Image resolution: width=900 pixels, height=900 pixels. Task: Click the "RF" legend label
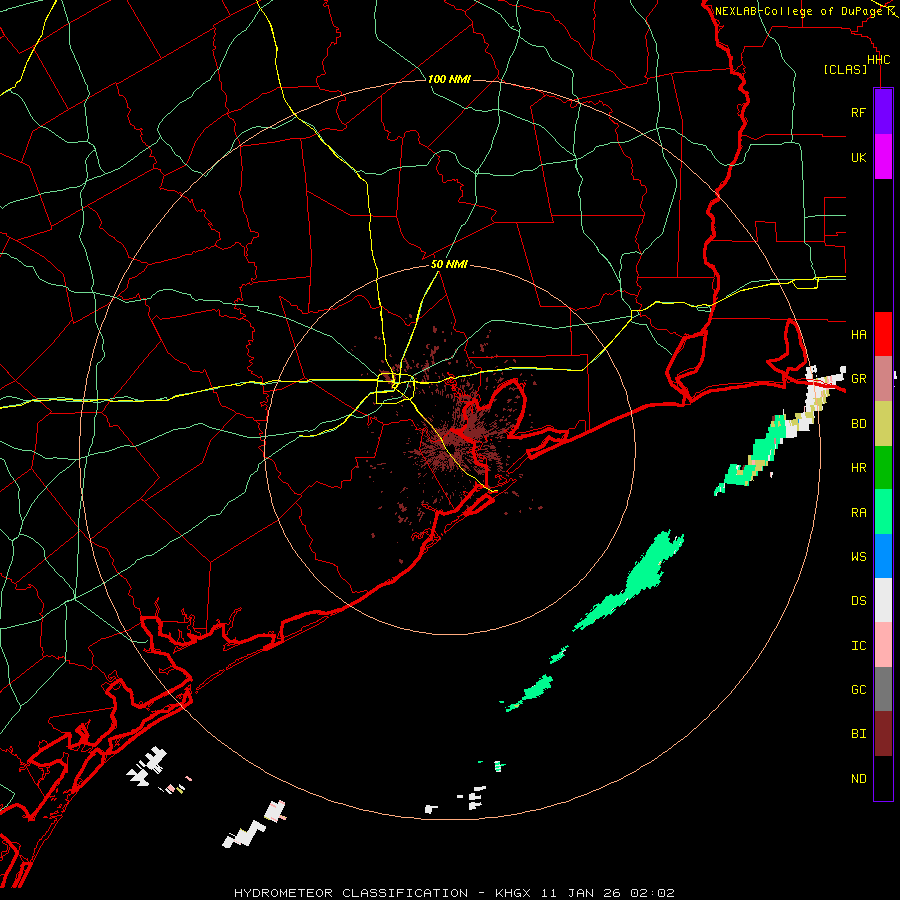pyautogui.click(x=858, y=112)
